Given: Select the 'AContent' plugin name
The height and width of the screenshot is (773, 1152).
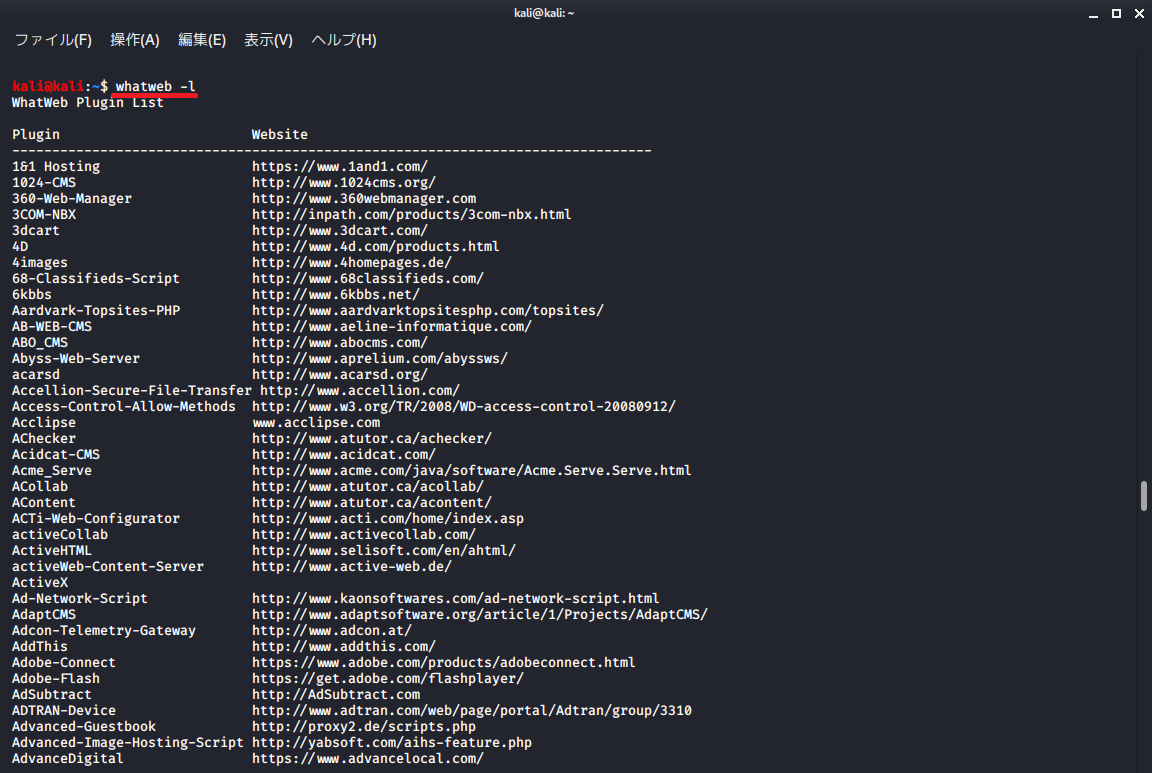Looking at the screenshot, I should pos(44,503).
